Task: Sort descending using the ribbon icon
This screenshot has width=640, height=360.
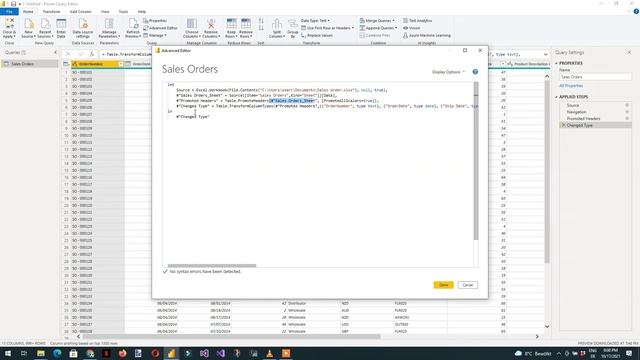Action: click(x=261, y=28)
